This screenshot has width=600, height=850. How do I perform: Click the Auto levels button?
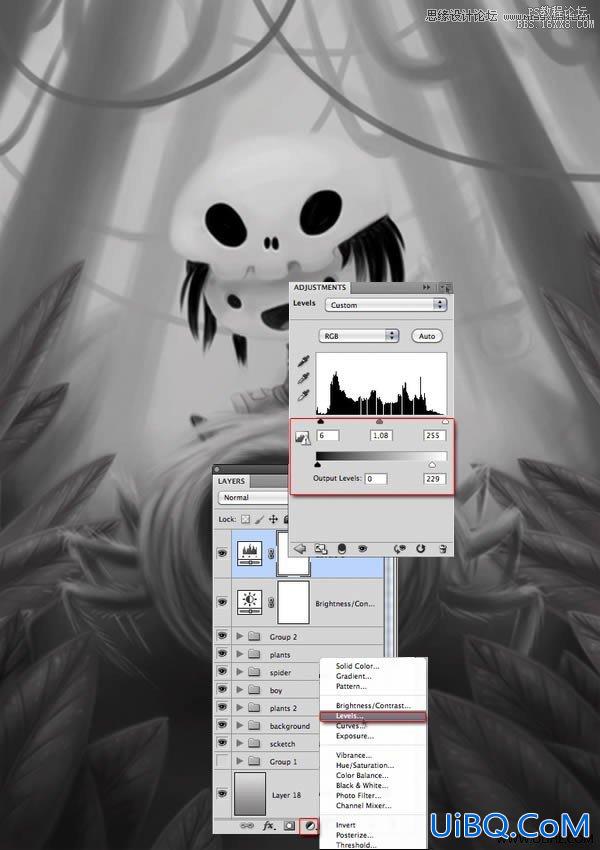point(427,336)
